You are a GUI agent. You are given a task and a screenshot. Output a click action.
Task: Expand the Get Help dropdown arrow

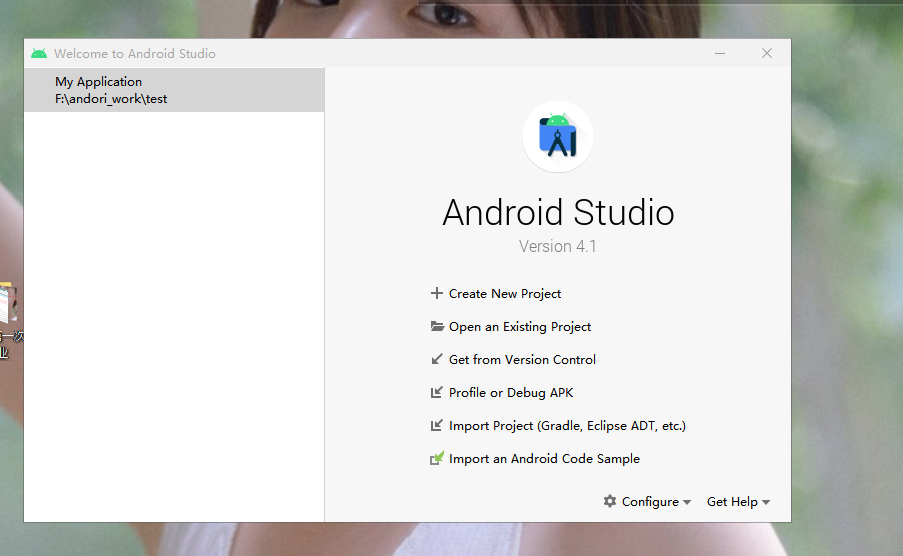766,502
